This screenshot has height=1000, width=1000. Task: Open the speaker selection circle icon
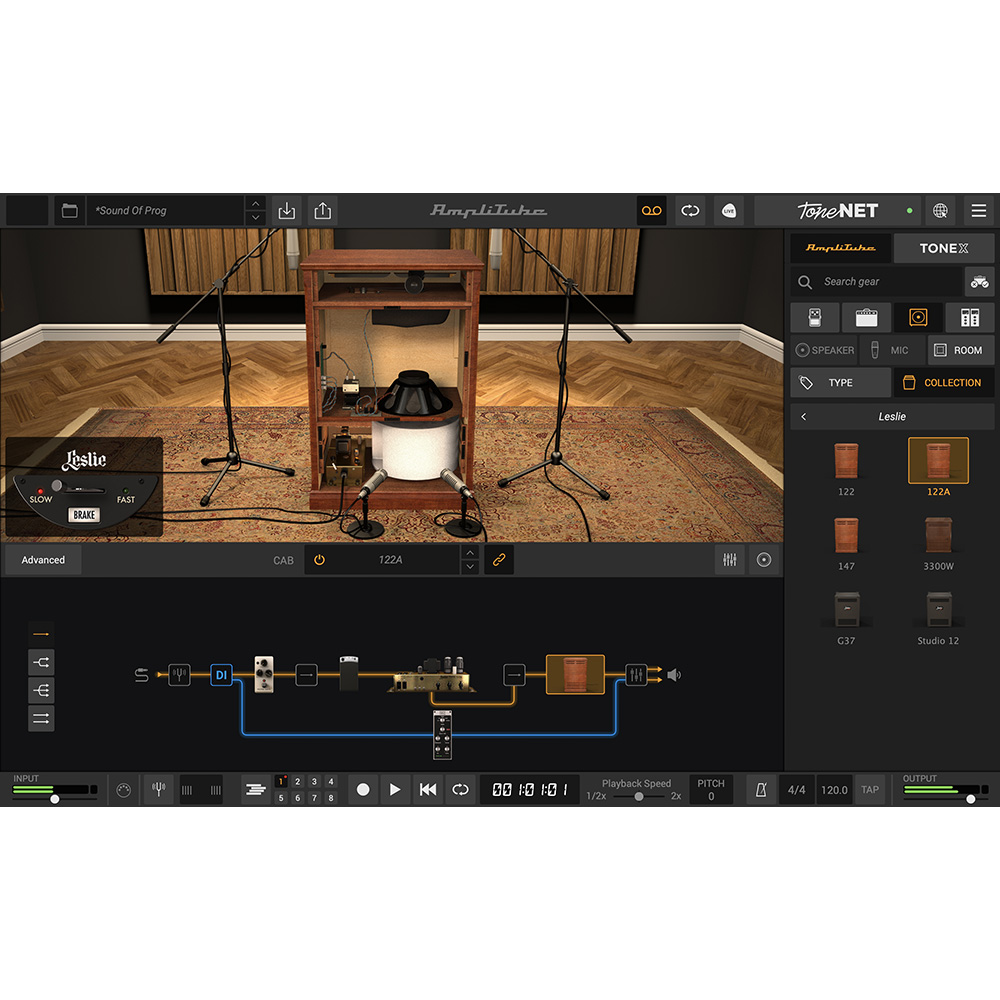[764, 560]
